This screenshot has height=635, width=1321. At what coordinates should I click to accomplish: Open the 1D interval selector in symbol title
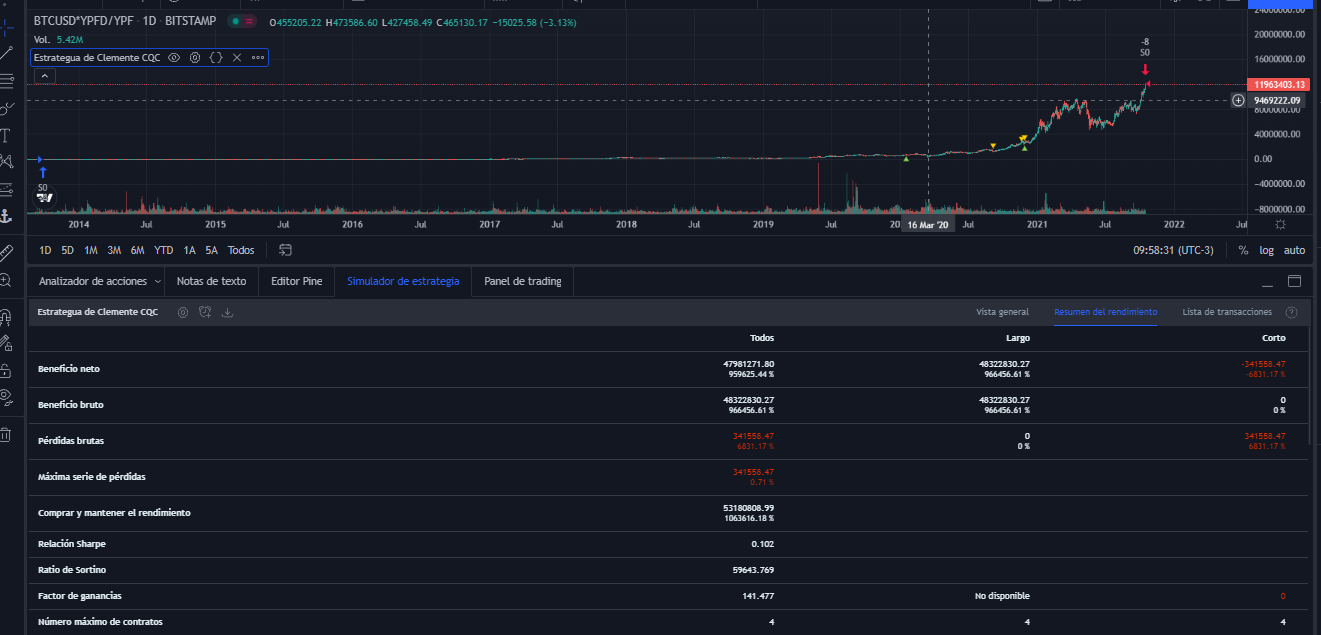(x=150, y=21)
